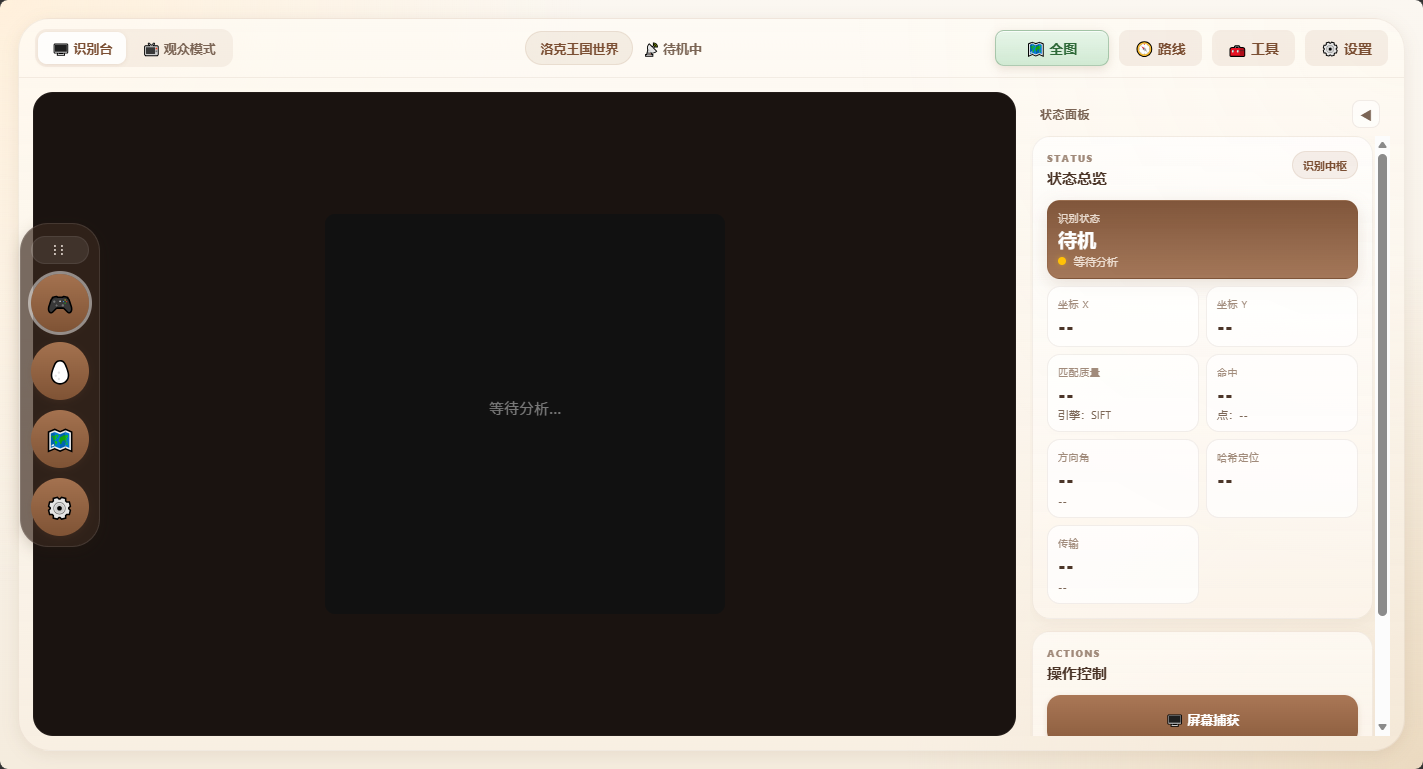Click the 待机中 status indicator
The image size is (1423, 769).
click(x=673, y=49)
